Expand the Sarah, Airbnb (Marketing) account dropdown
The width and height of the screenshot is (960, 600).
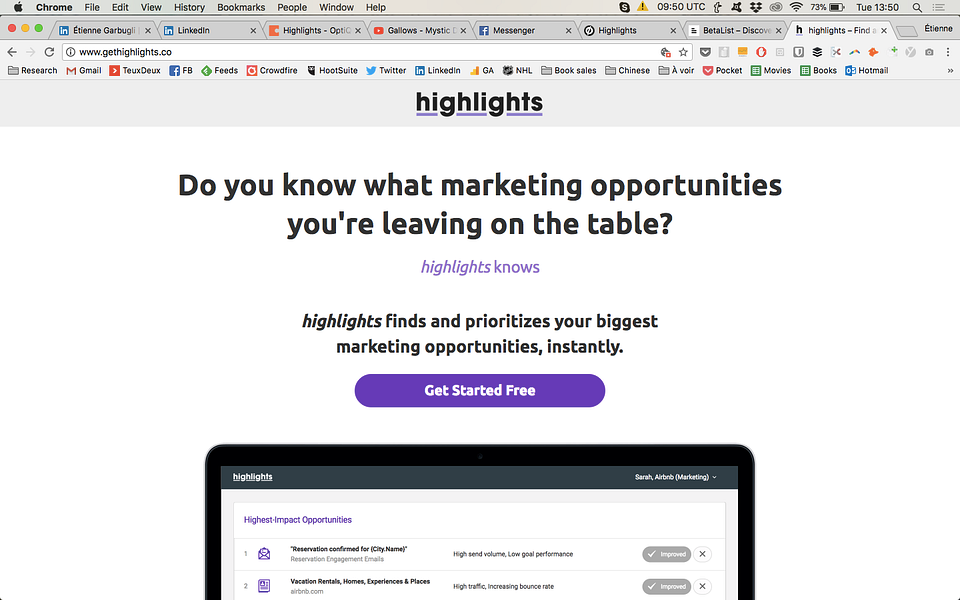coord(675,477)
